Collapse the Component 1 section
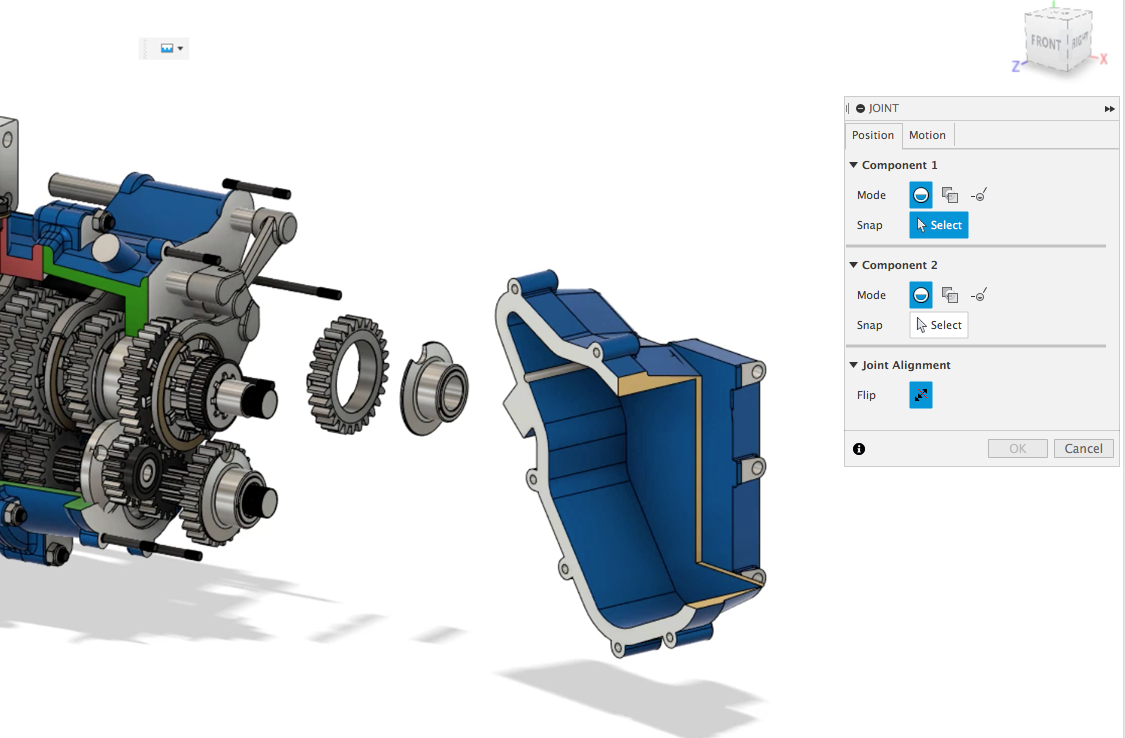 click(854, 165)
